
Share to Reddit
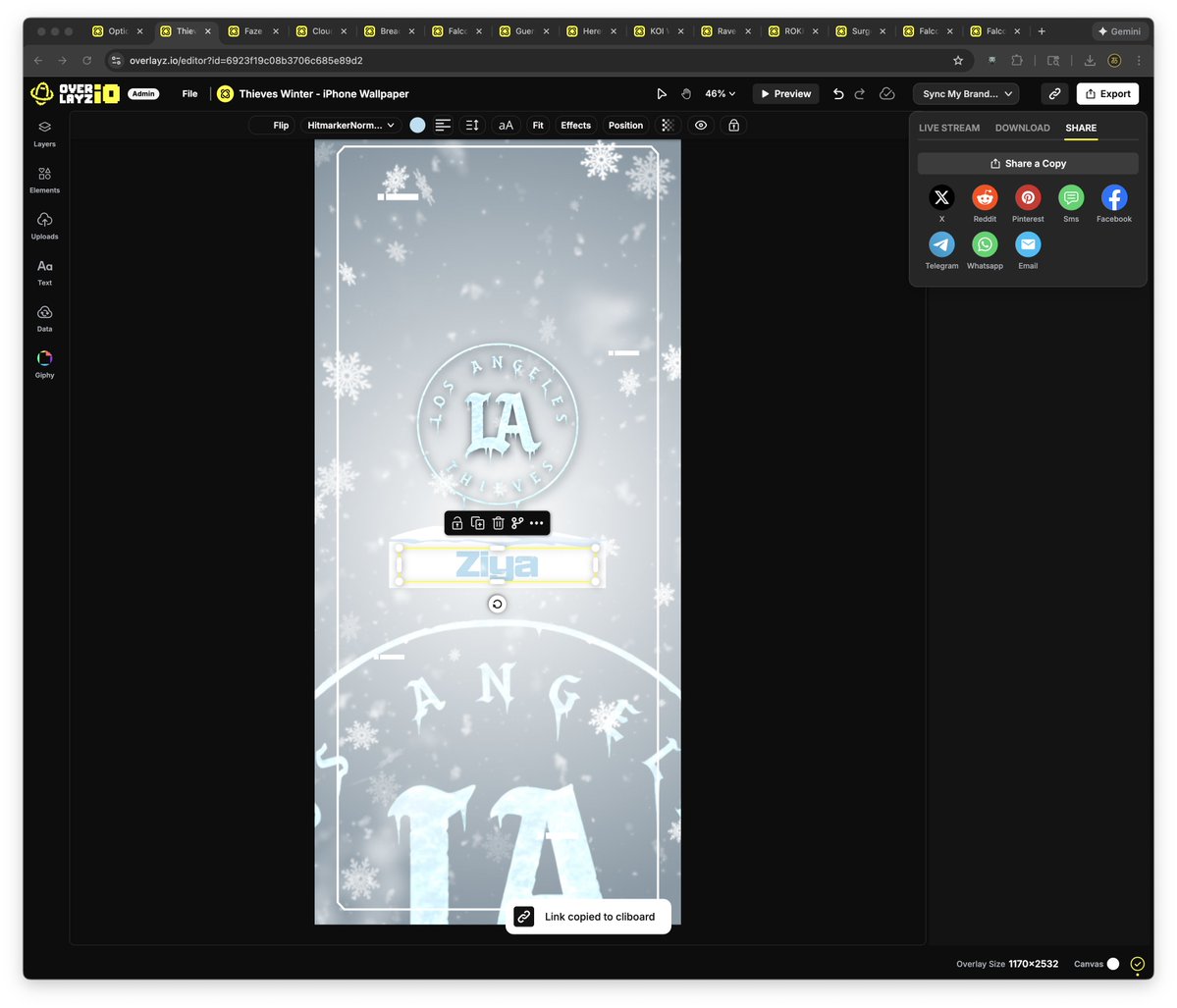[x=985, y=198]
